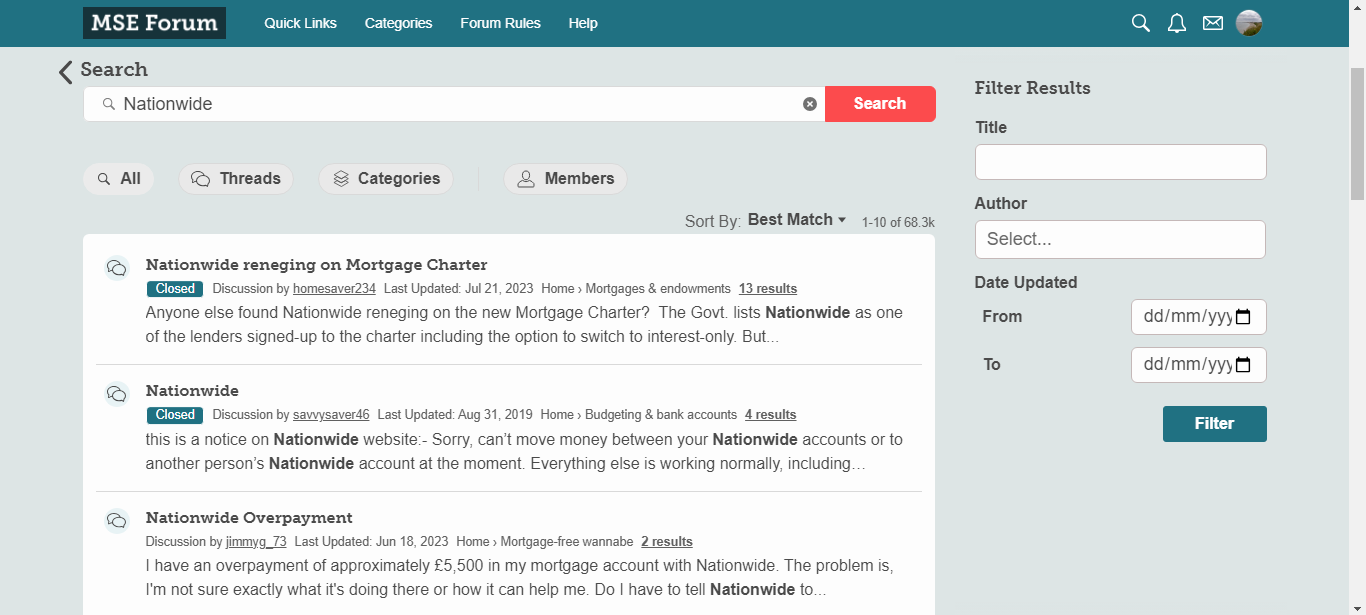Viewport: 1366px width, 615px height.
Task: Click the MSE Forum logo
Action: (x=154, y=23)
